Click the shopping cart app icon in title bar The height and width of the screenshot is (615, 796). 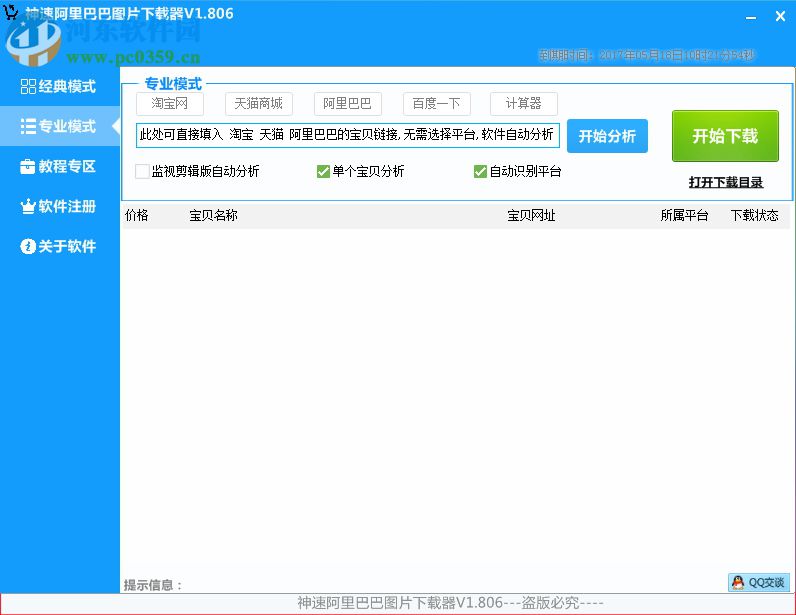point(11,12)
